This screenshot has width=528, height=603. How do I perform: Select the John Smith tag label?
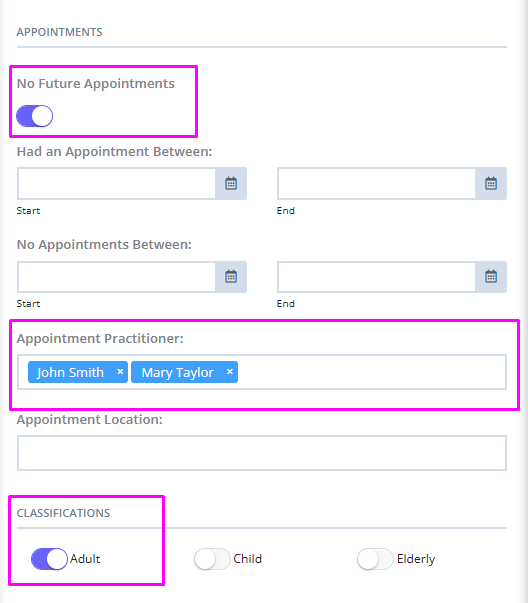(x=70, y=372)
